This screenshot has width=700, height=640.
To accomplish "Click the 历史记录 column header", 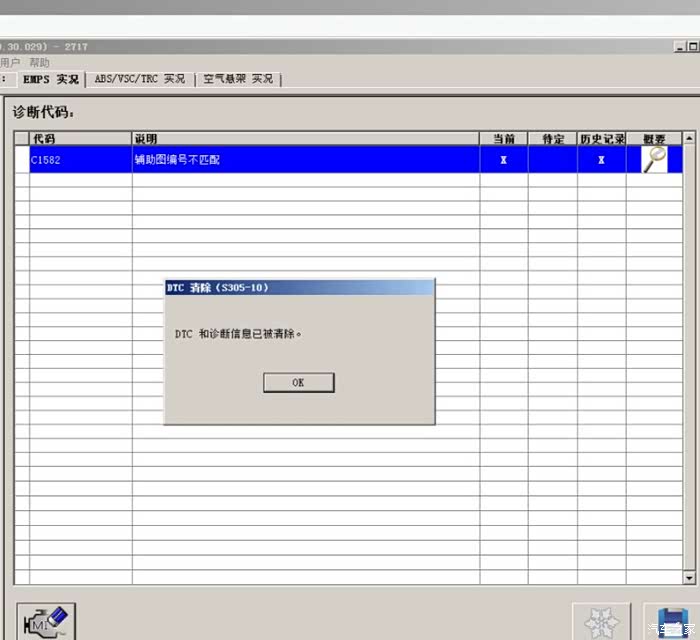I will 602,139.
